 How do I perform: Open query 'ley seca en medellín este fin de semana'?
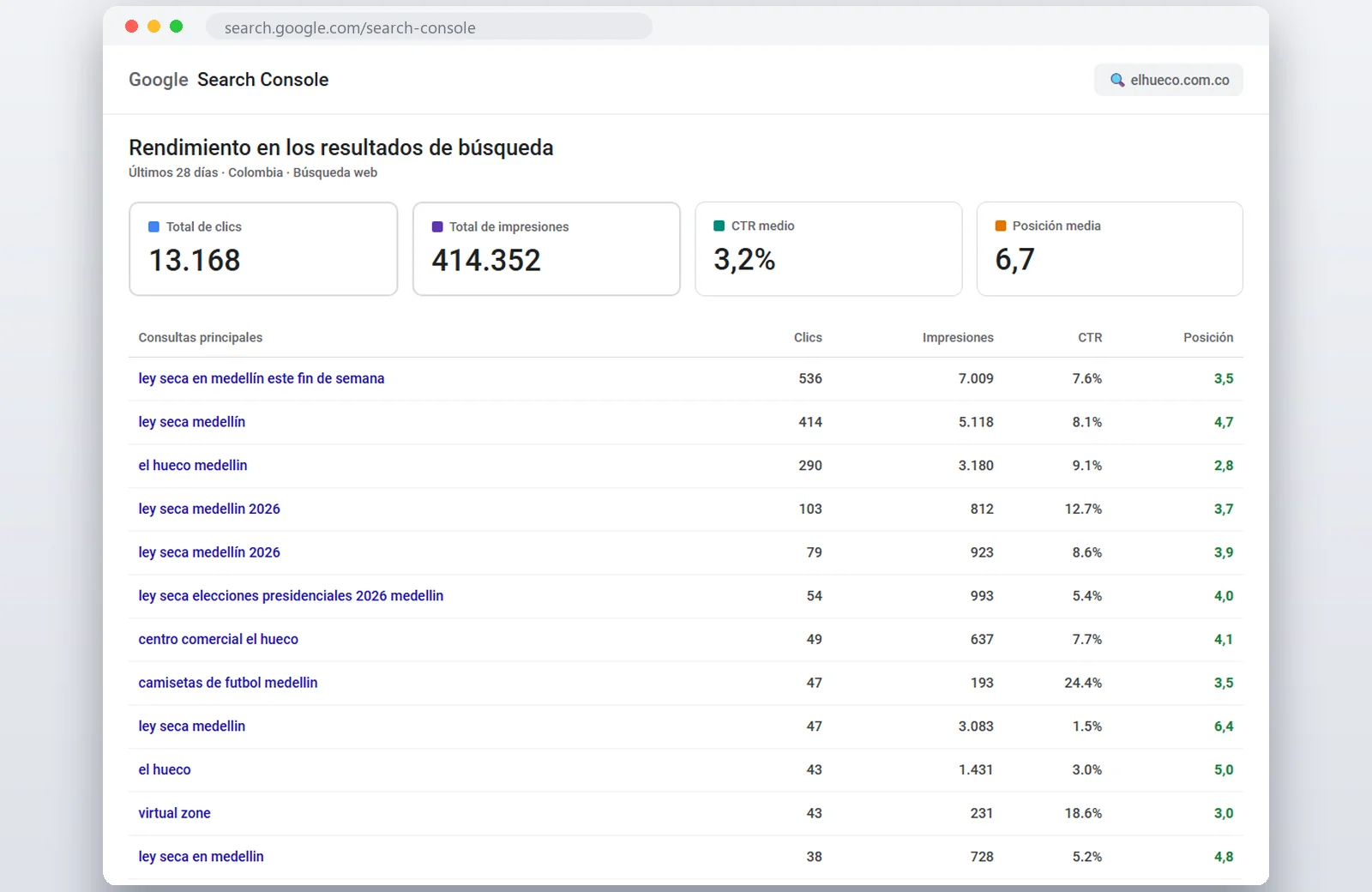[x=262, y=378]
